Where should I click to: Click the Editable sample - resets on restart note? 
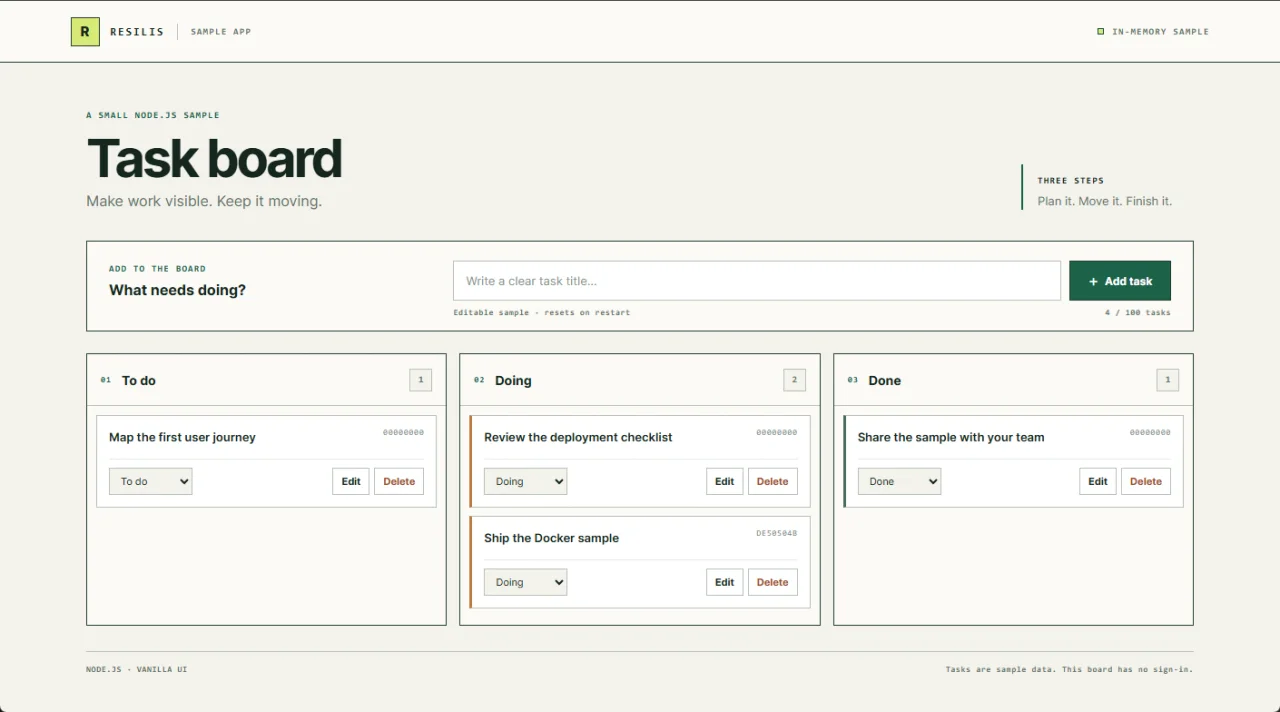[542, 313]
